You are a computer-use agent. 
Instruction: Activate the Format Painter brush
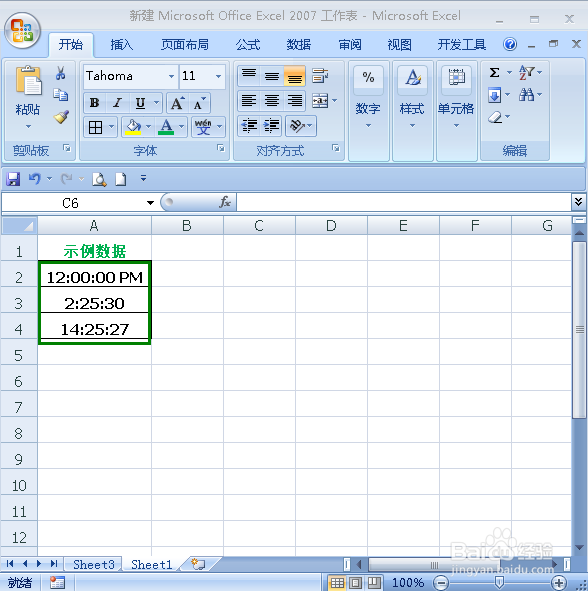tap(61, 117)
